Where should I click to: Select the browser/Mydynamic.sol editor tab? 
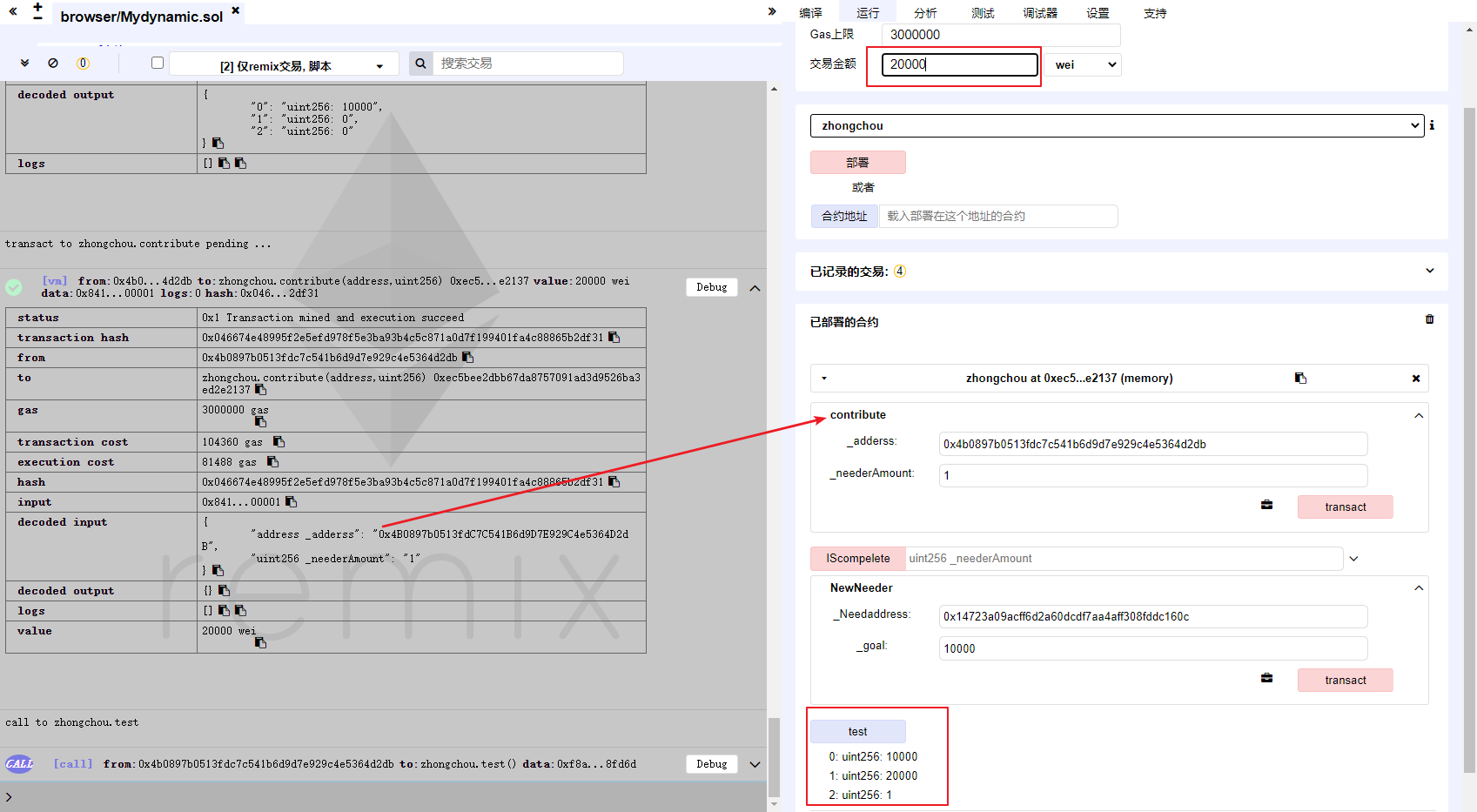142,16
